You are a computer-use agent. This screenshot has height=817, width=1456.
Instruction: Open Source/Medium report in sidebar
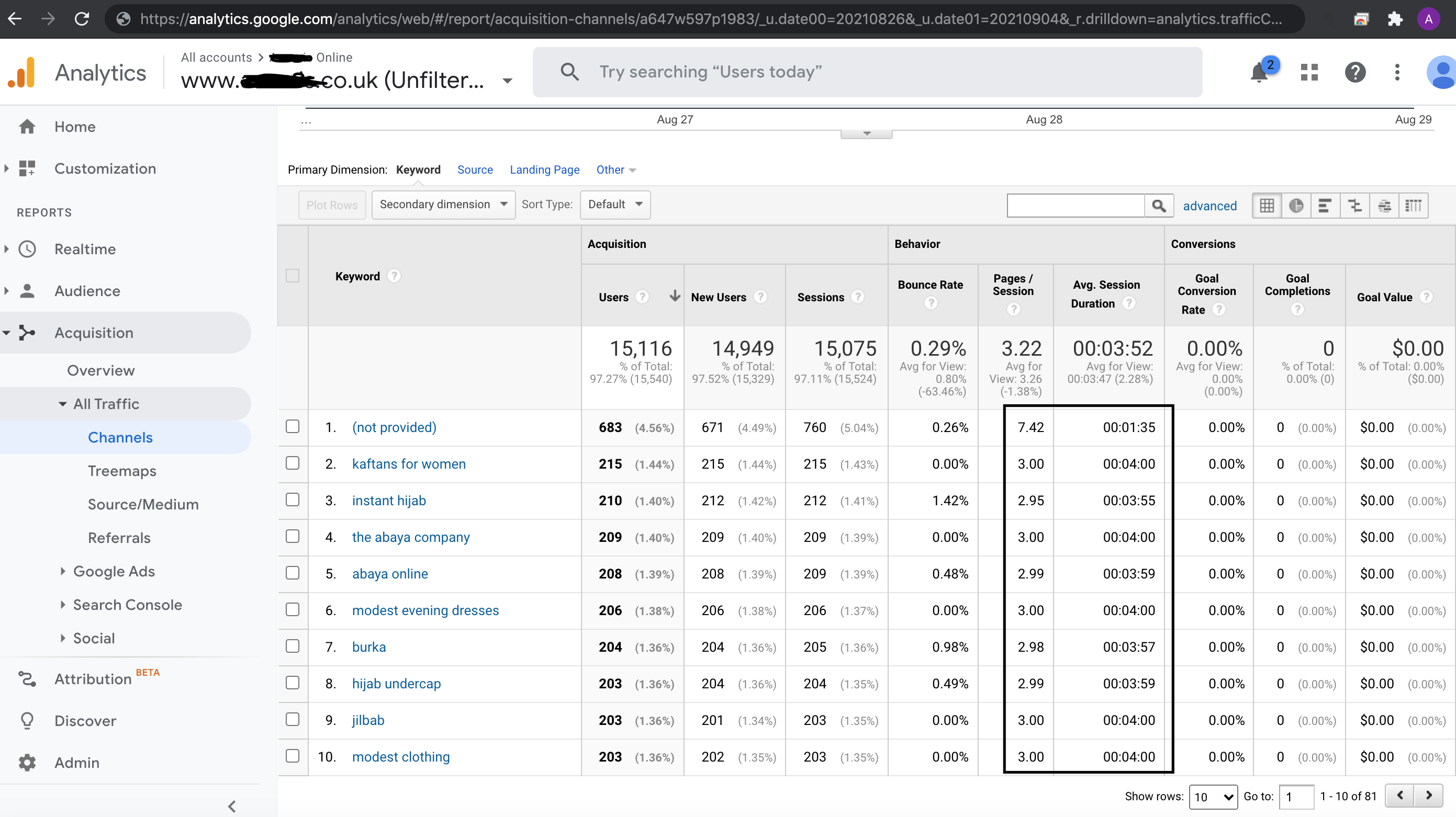click(x=143, y=504)
